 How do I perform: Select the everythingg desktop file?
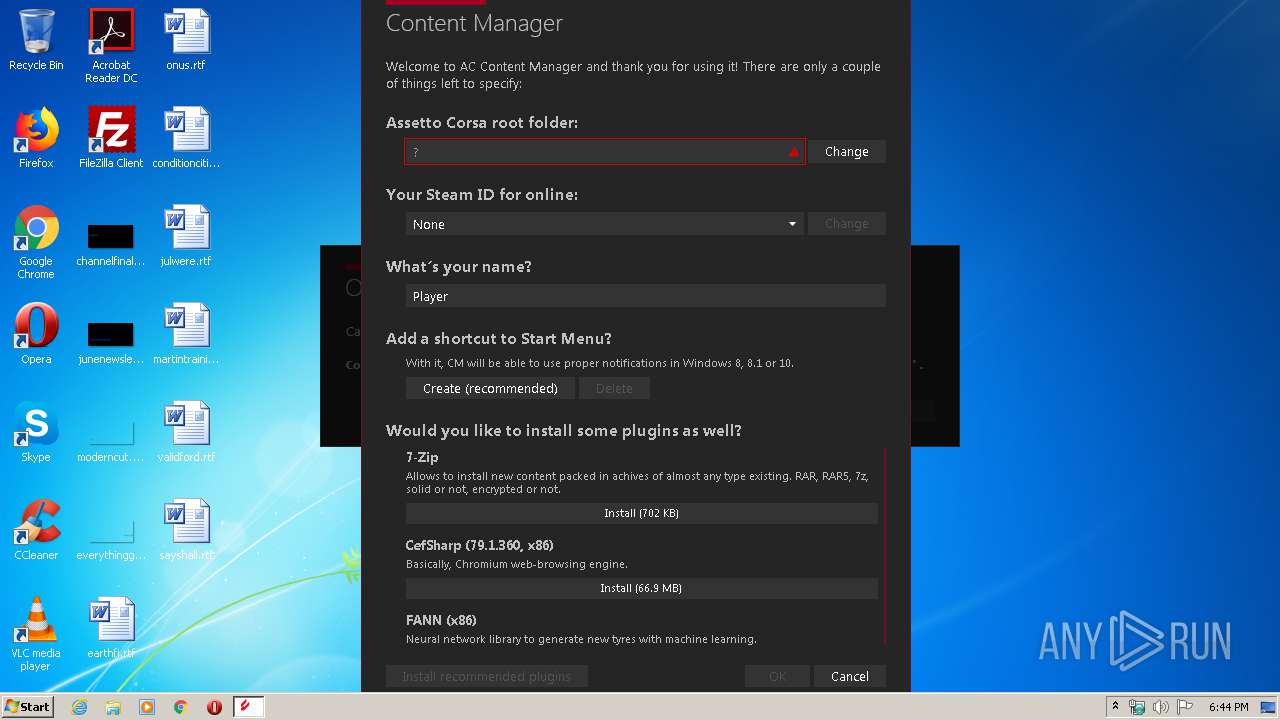(111, 536)
